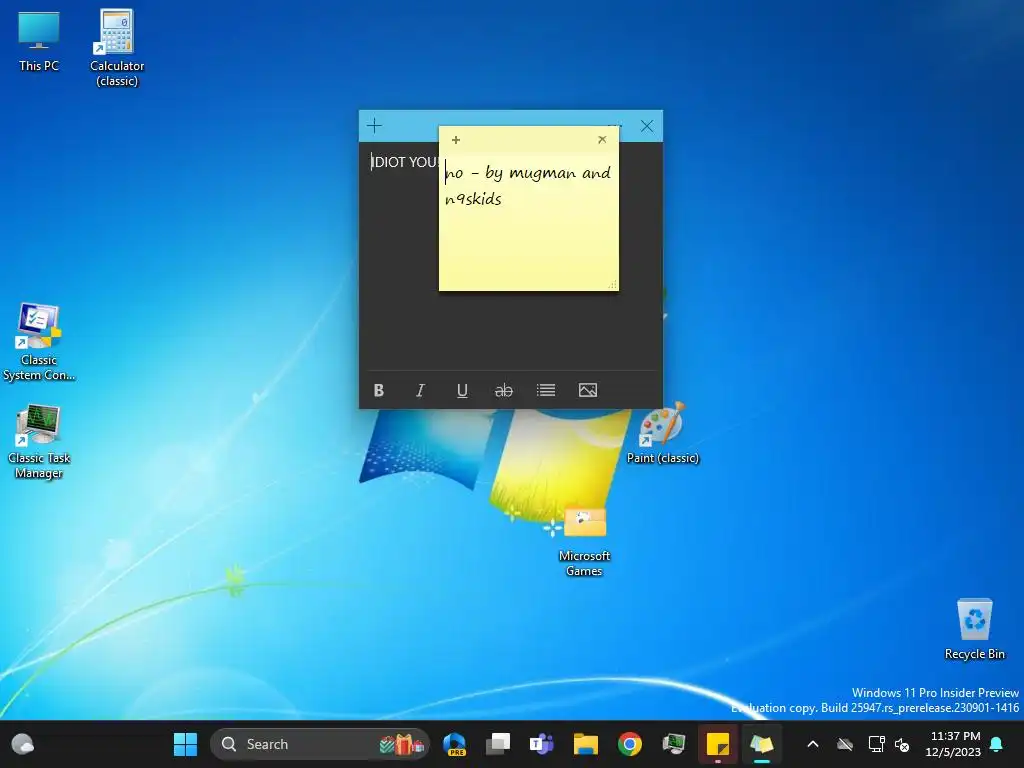This screenshot has width=1024, height=768.
Task: Open Task View from the taskbar
Action: [x=498, y=744]
